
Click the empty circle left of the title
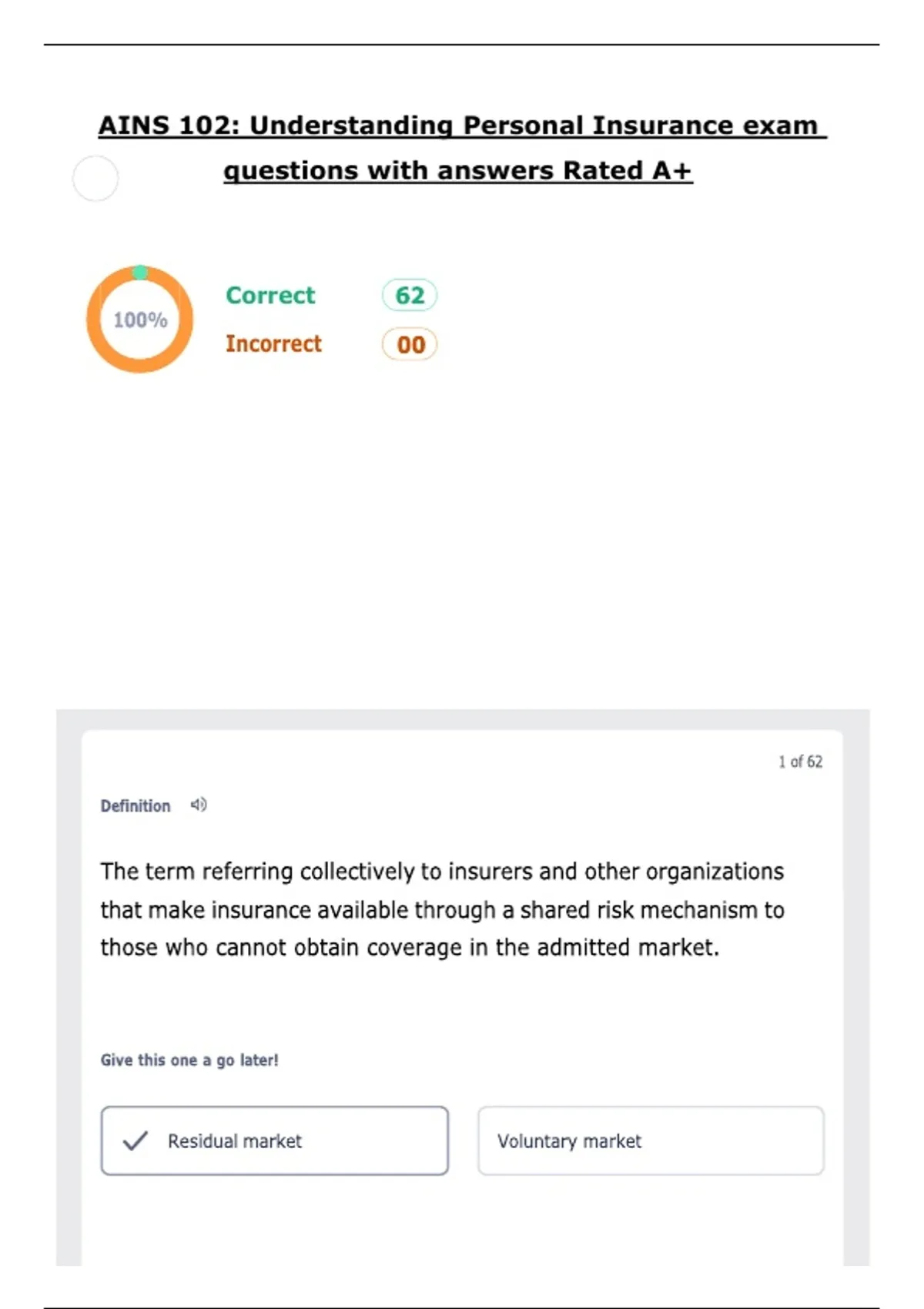coord(95,178)
